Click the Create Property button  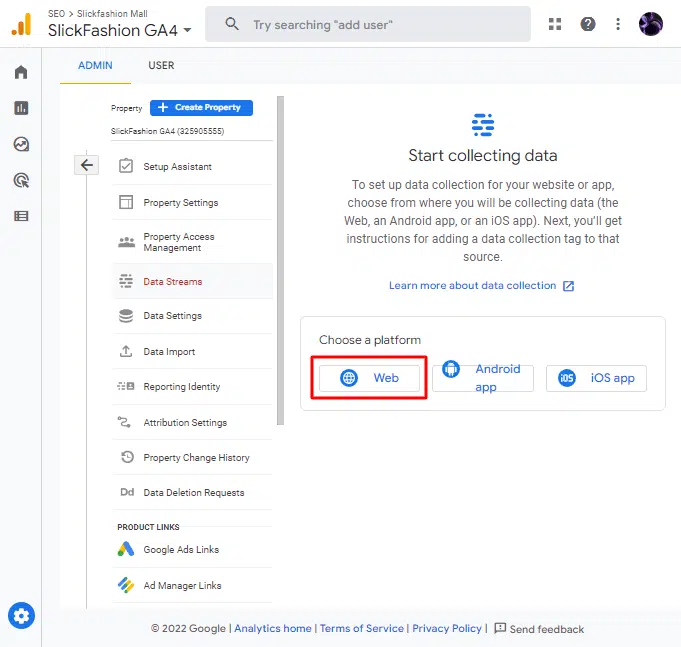[201, 108]
